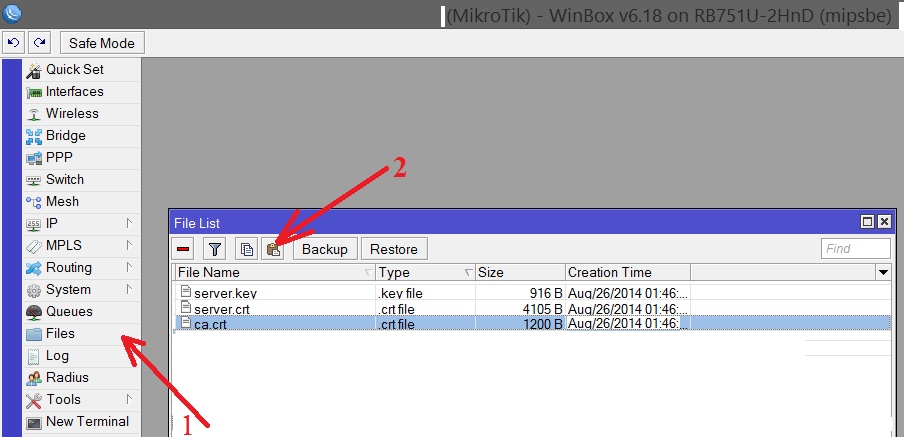Toggle the Safe Mode button
Screen dimensions: 904x437
click(103, 43)
